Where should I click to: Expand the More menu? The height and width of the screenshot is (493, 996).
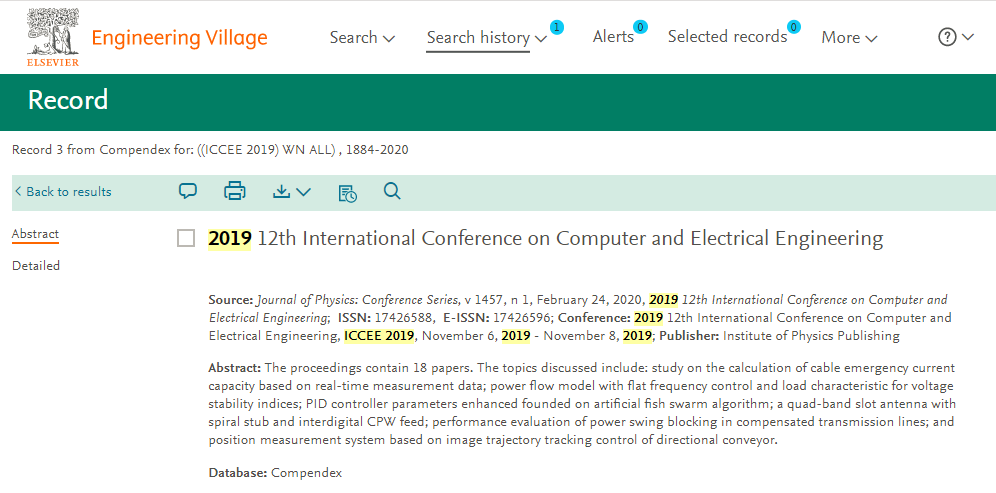pos(849,38)
